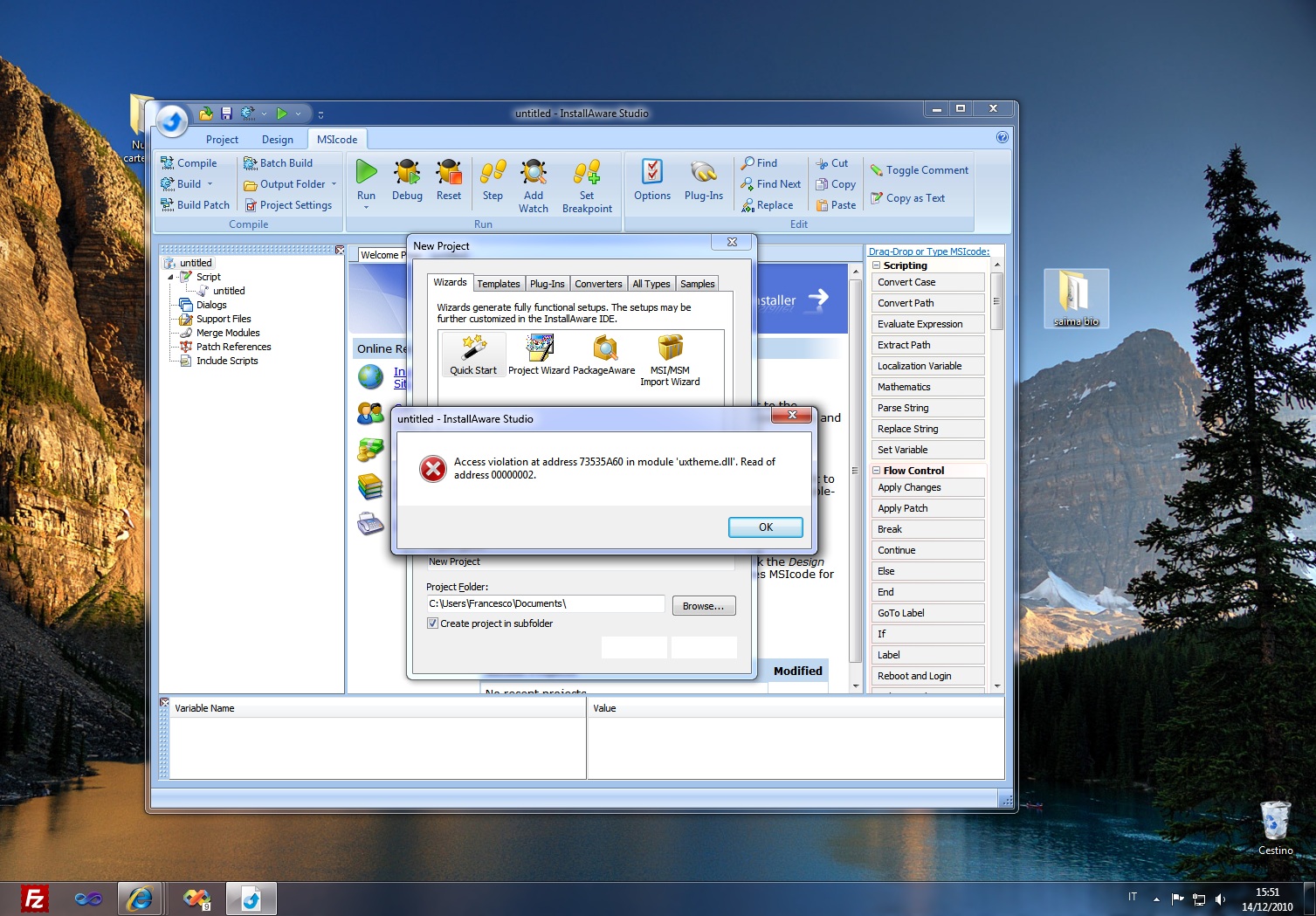Open the Plug-Ins icon

704,171
